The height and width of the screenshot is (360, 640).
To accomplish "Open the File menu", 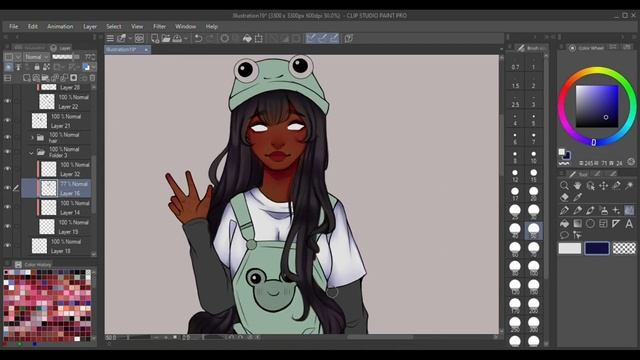I will tap(13, 27).
